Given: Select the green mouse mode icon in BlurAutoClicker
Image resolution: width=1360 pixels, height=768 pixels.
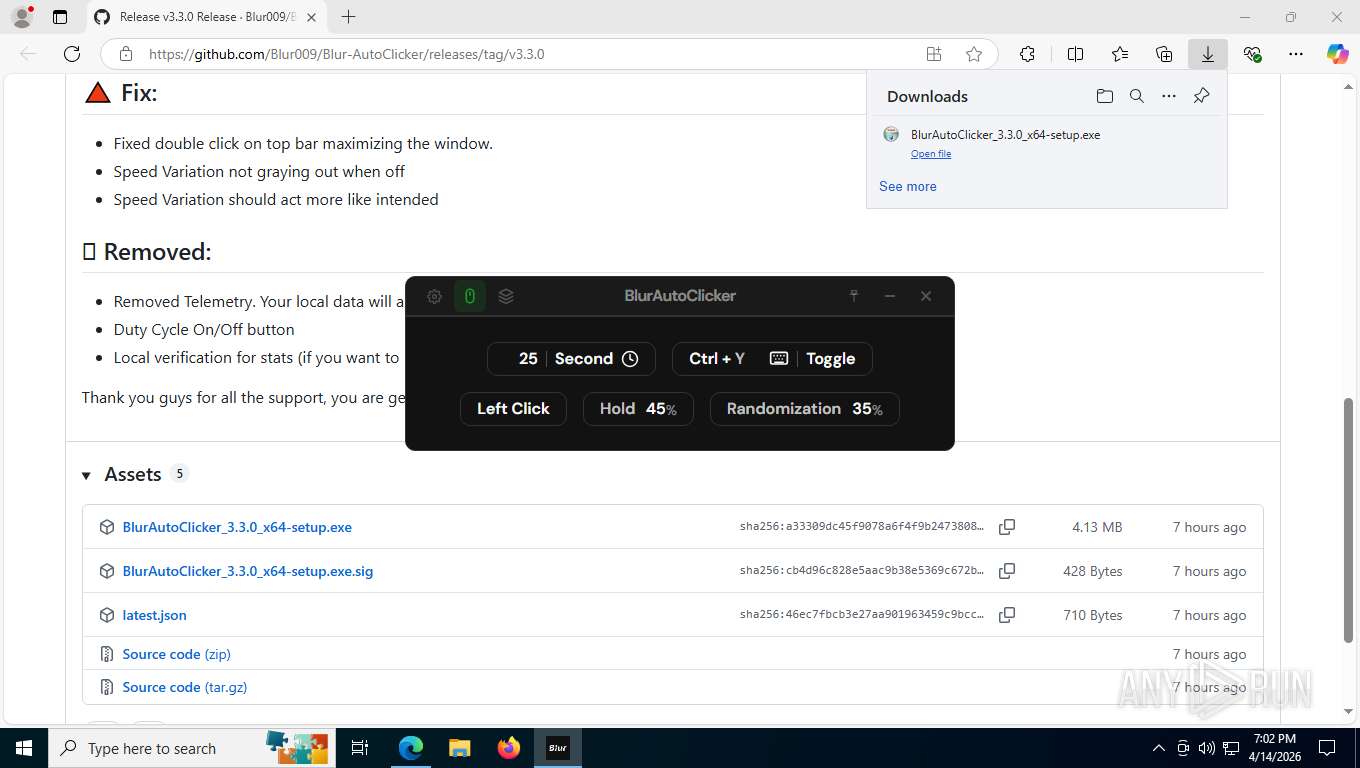Looking at the screenshot, I should pyautogui.click(x=470, y=296).
